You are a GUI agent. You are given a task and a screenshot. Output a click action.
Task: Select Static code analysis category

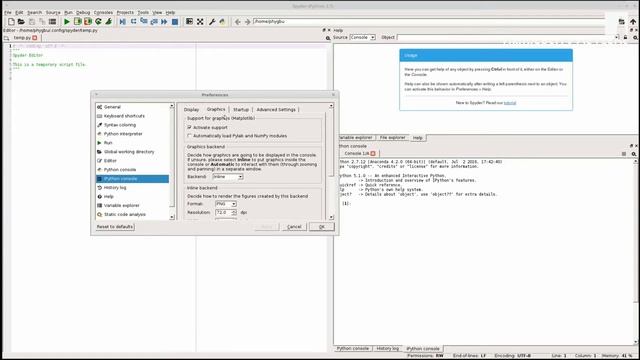click(132, 214)
